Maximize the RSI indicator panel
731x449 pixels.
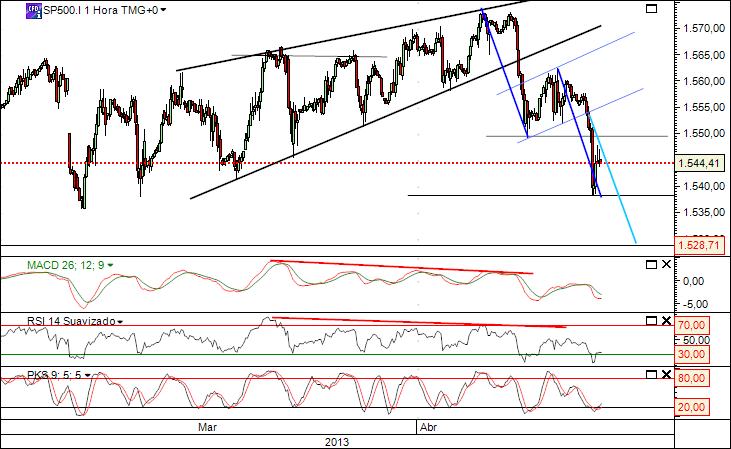[x=651, y=321]
